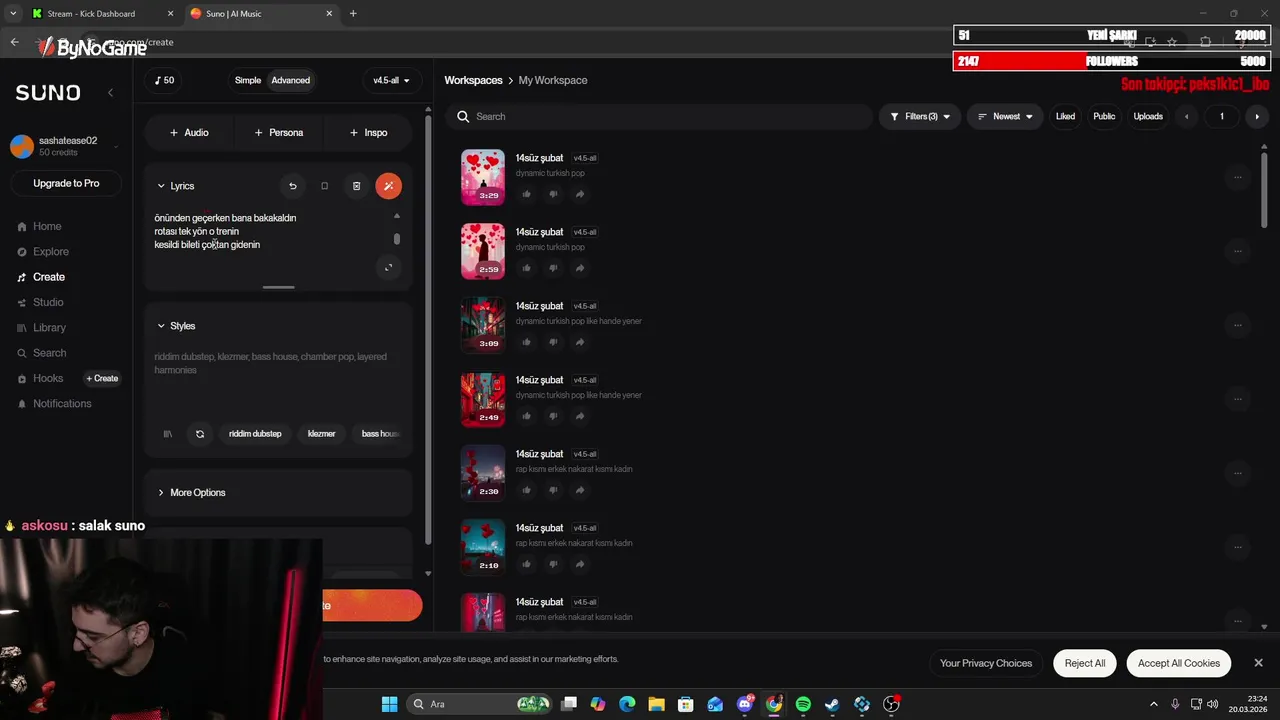Like the 2:30 rap kısmı erkek song

pyautogui.click(x=526, y=490)
